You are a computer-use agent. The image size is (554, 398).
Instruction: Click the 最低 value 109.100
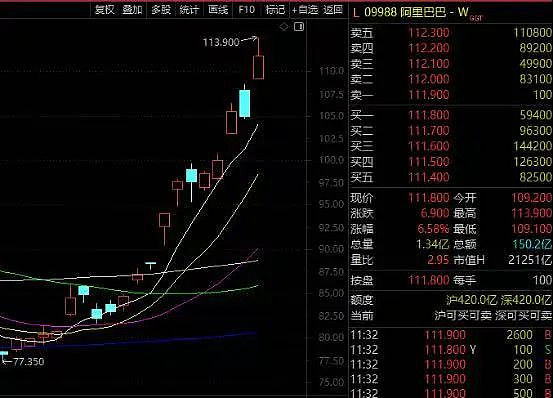pyautogui.click(x=531, y=229)
